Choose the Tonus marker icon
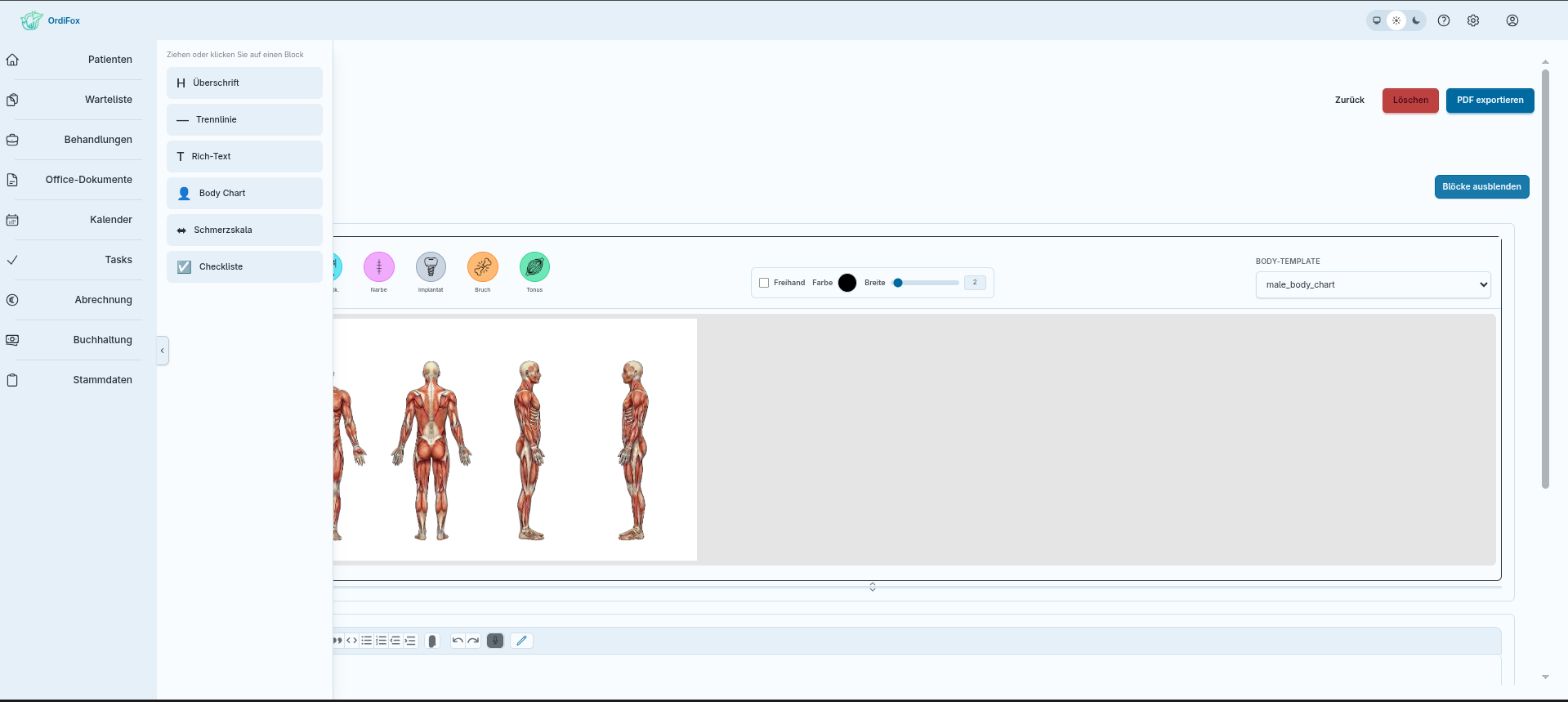 tap(534, 266)
